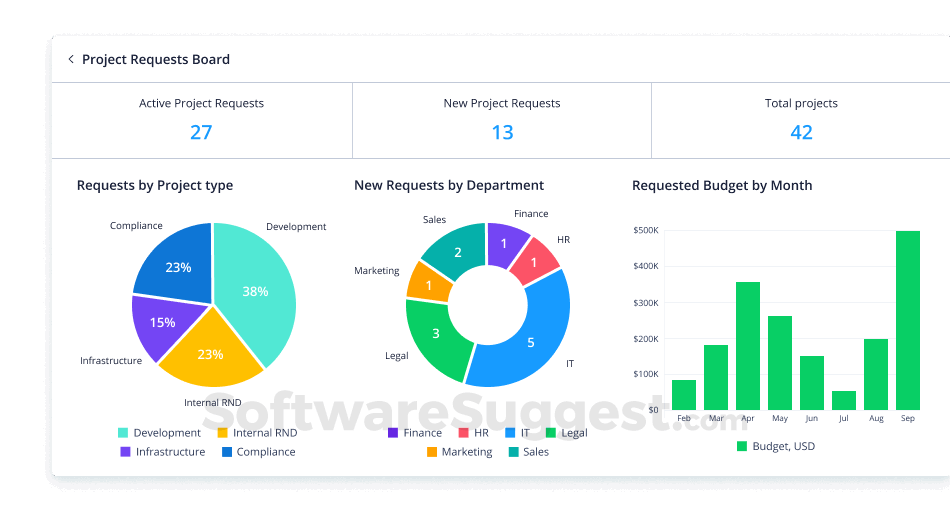
Task: Open Total projects count 42
Action: click(x=801, y=132)
